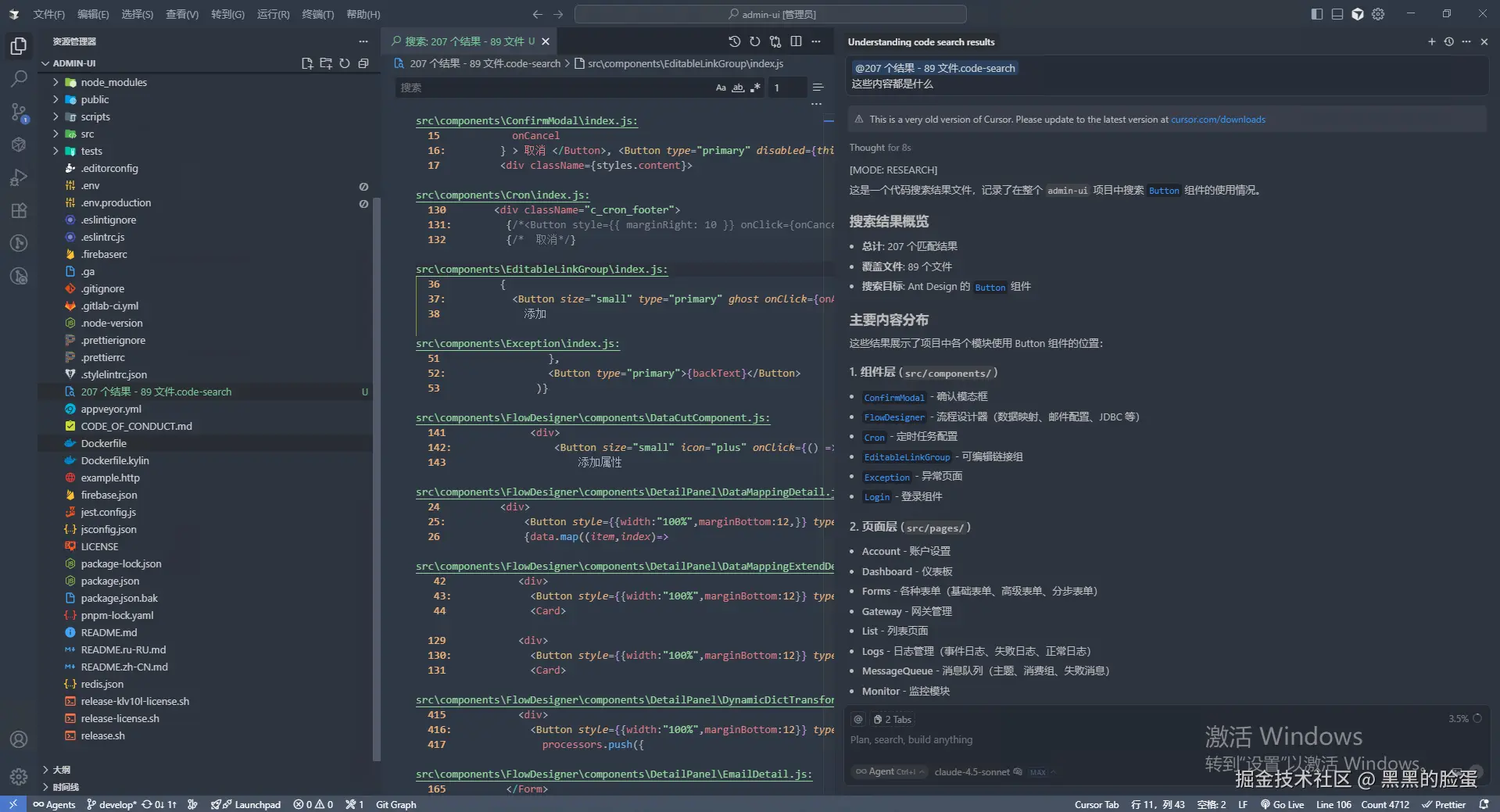Open the 文件(F) menu
The image size is (1500, 812).
coord(49,14)
